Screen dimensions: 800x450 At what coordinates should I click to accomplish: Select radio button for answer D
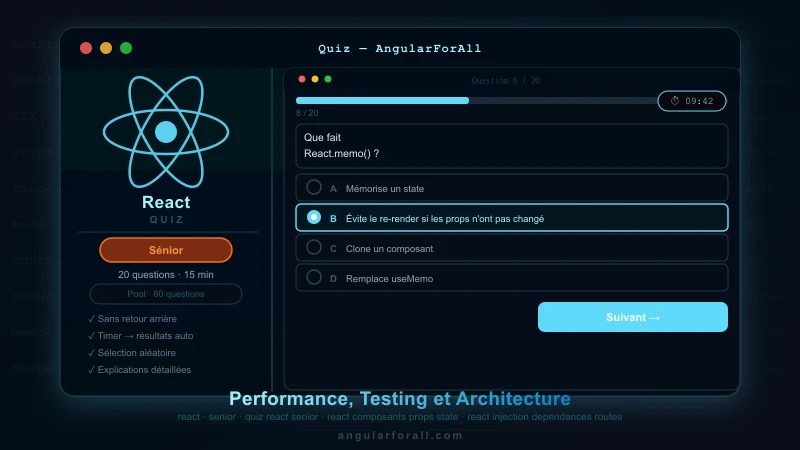click(314, 278)
